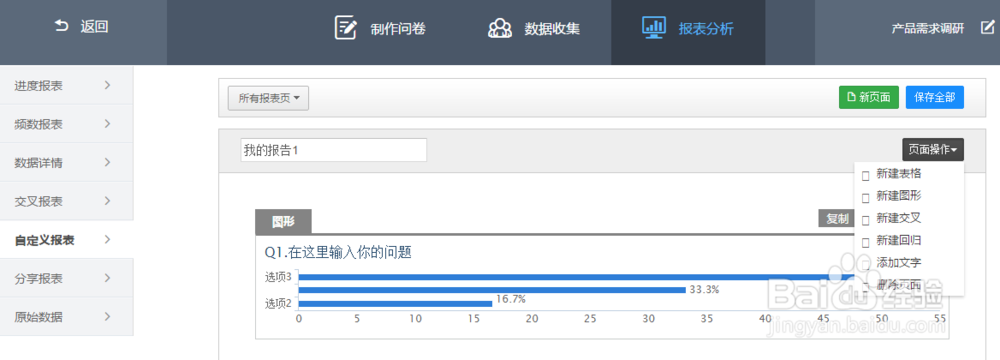Screen dimensions: 1000x360
Task: Expand the 数据详情 sidebar chevron
Action: point(107,162)
